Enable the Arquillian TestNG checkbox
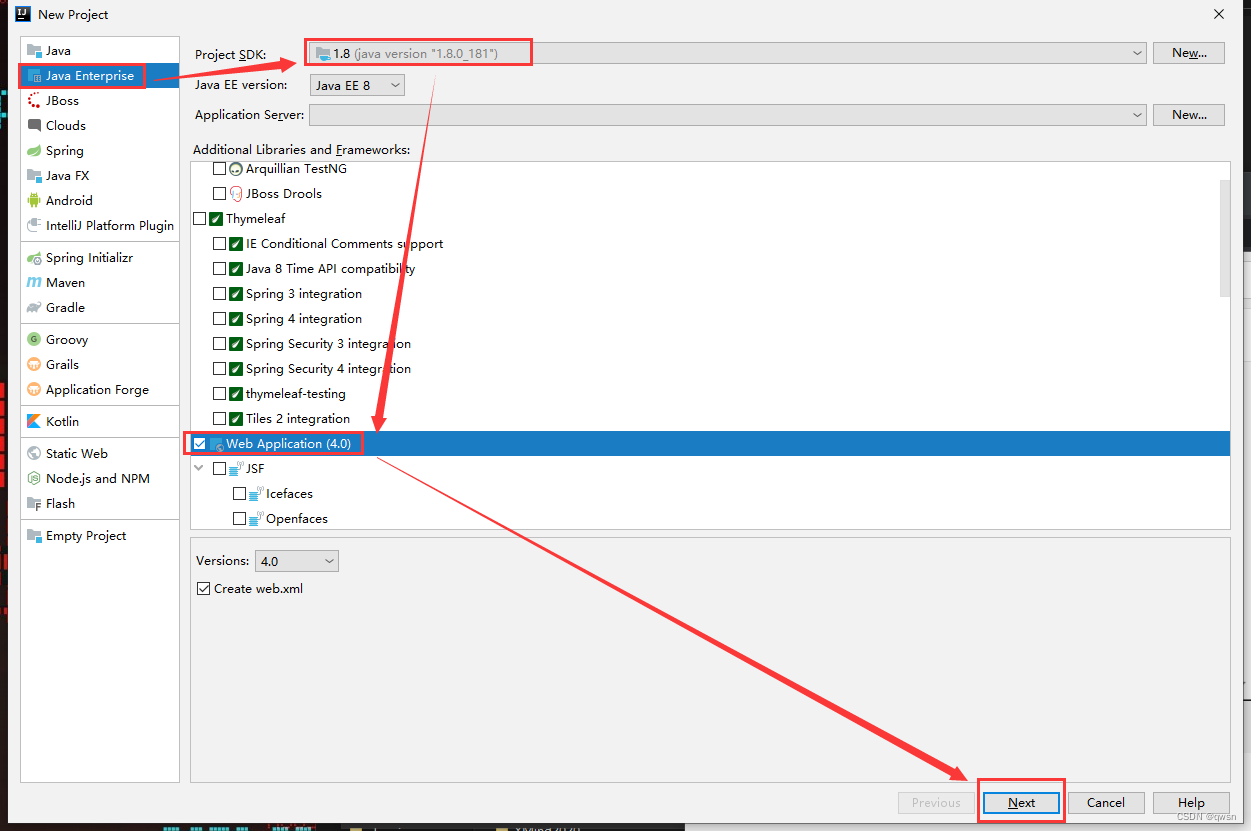The width and height of the screenshot is (1251, 831). pos(220,169)
